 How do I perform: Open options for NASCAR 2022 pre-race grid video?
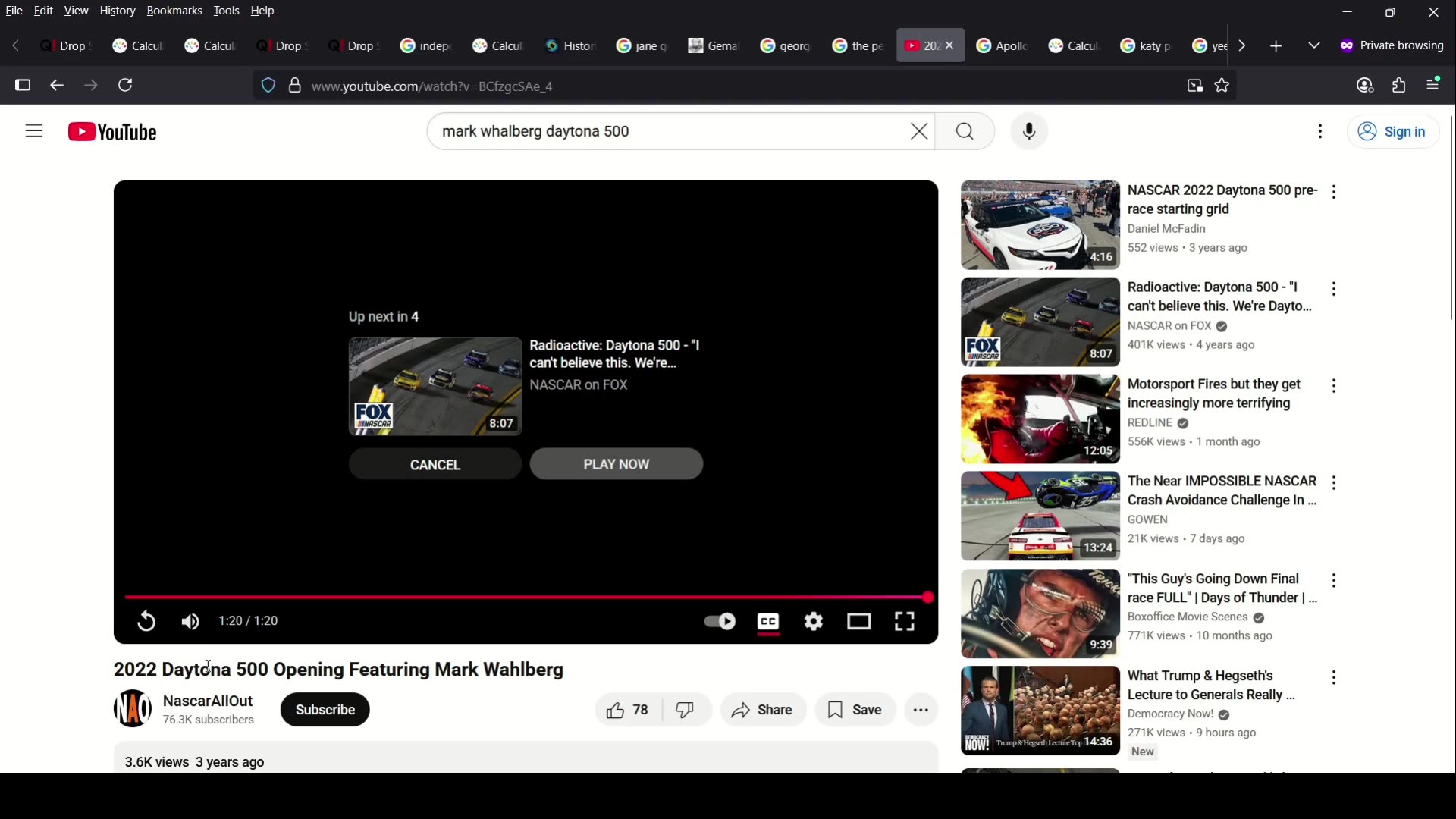[x=1335, y=192]
